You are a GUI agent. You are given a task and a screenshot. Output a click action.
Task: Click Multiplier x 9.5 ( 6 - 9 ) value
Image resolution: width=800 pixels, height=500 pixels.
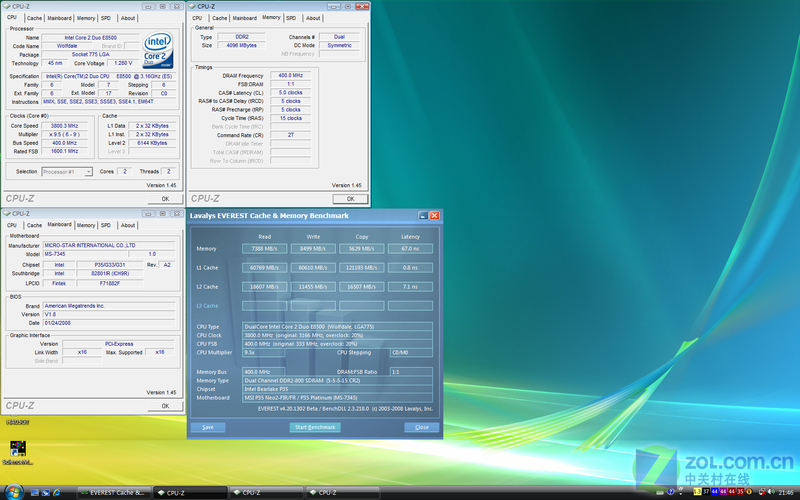click(x=64, y=135)
